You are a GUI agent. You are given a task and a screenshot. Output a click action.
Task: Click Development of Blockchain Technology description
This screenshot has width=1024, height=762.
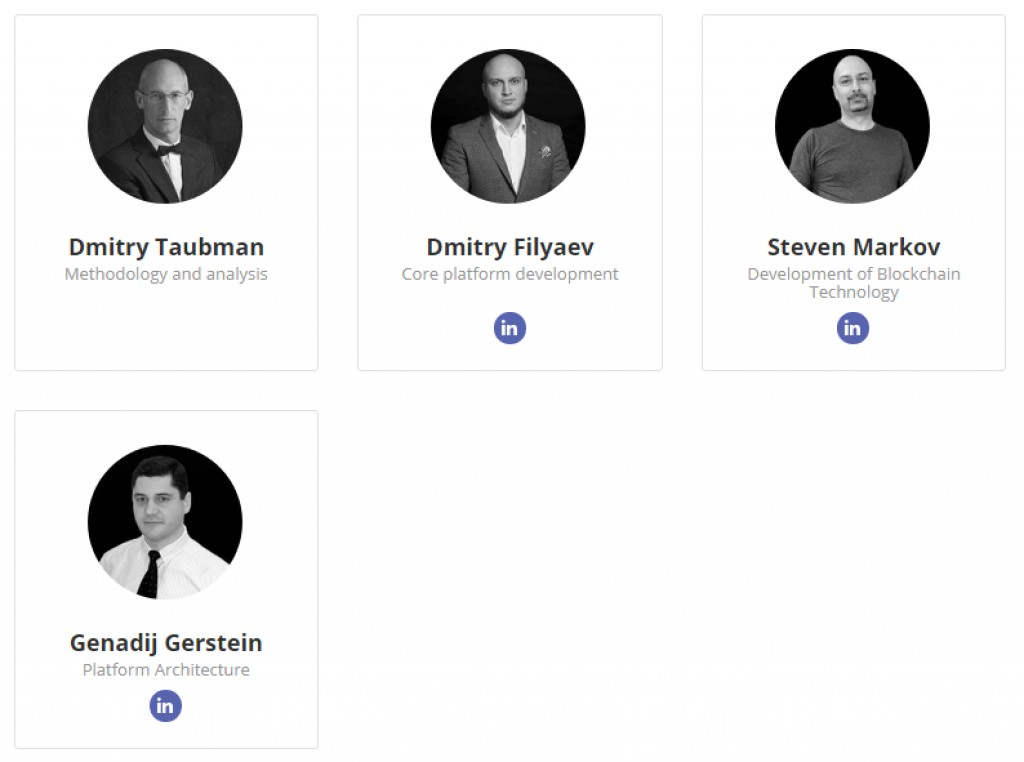tap(854, 283)
